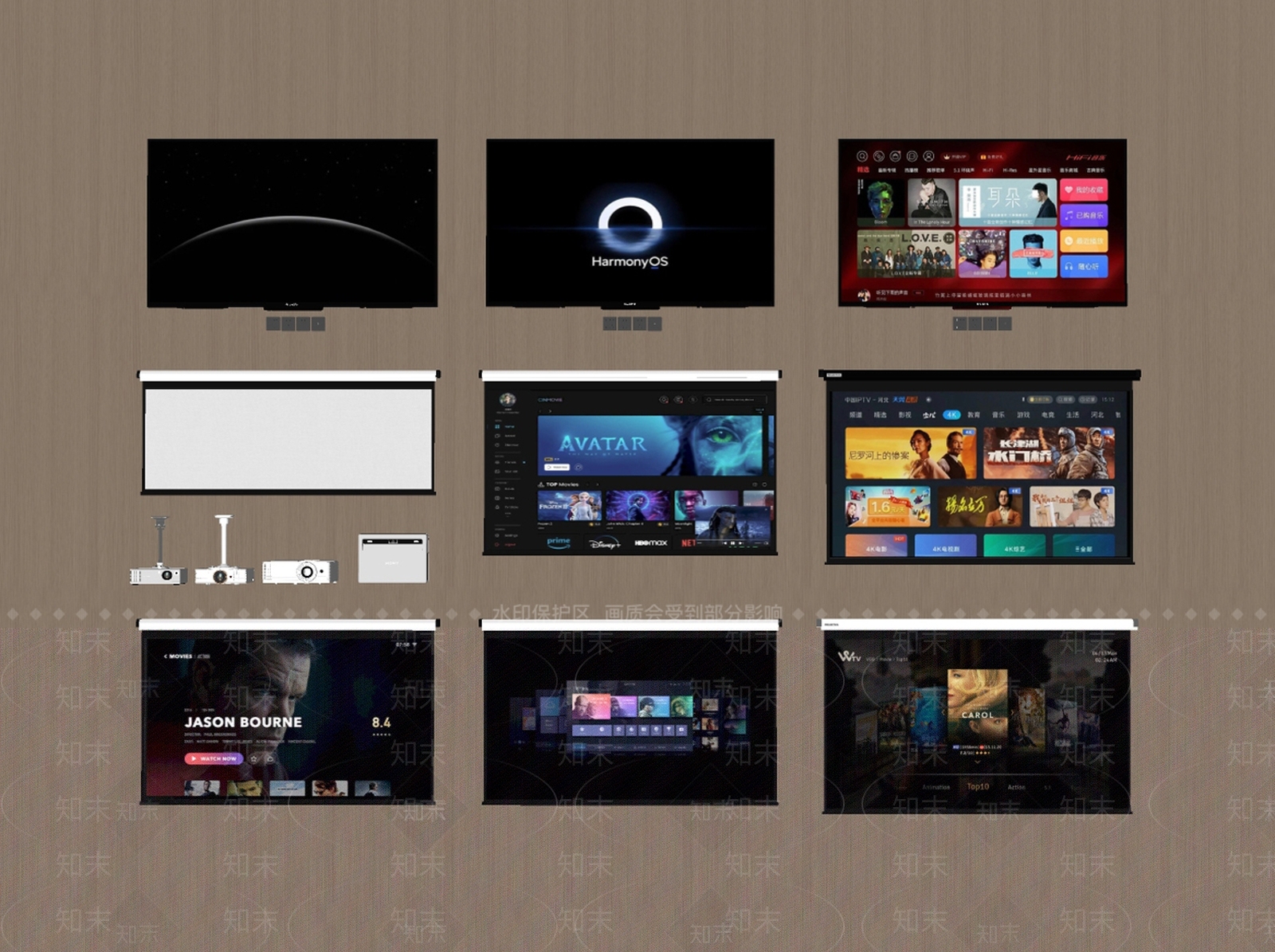Image resolution: width=1275 pixels, height=952 pixels.
Task: Click the 8.4 rating score
Action: pos(381,723)
